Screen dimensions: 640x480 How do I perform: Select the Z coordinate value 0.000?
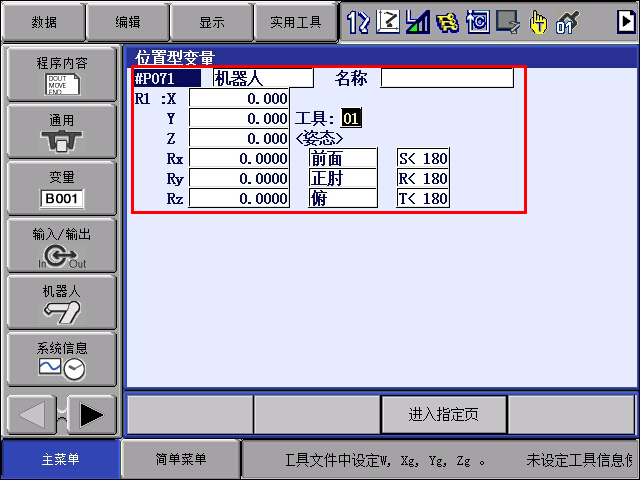pos(239,138)
